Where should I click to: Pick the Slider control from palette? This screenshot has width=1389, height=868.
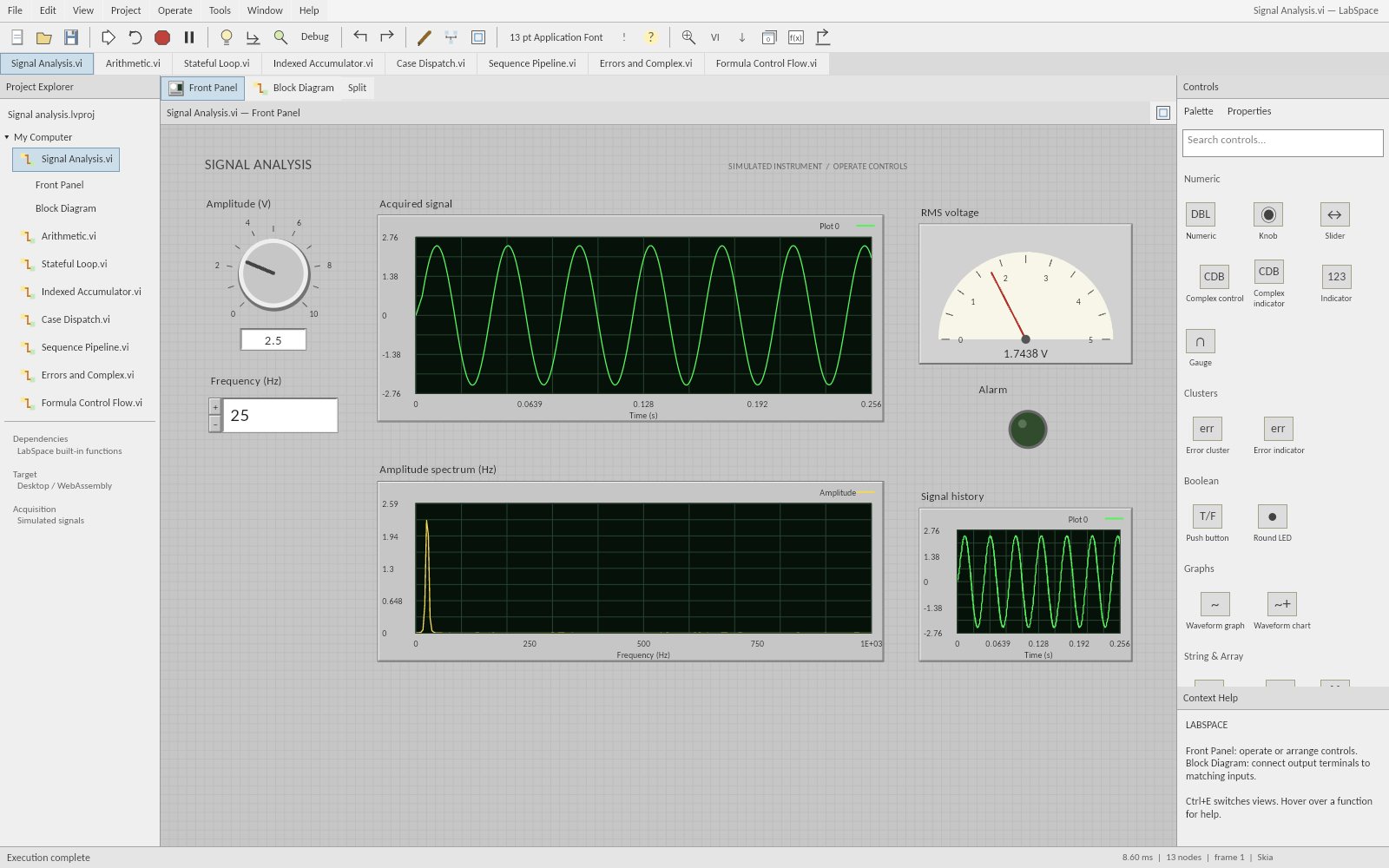1335,214
